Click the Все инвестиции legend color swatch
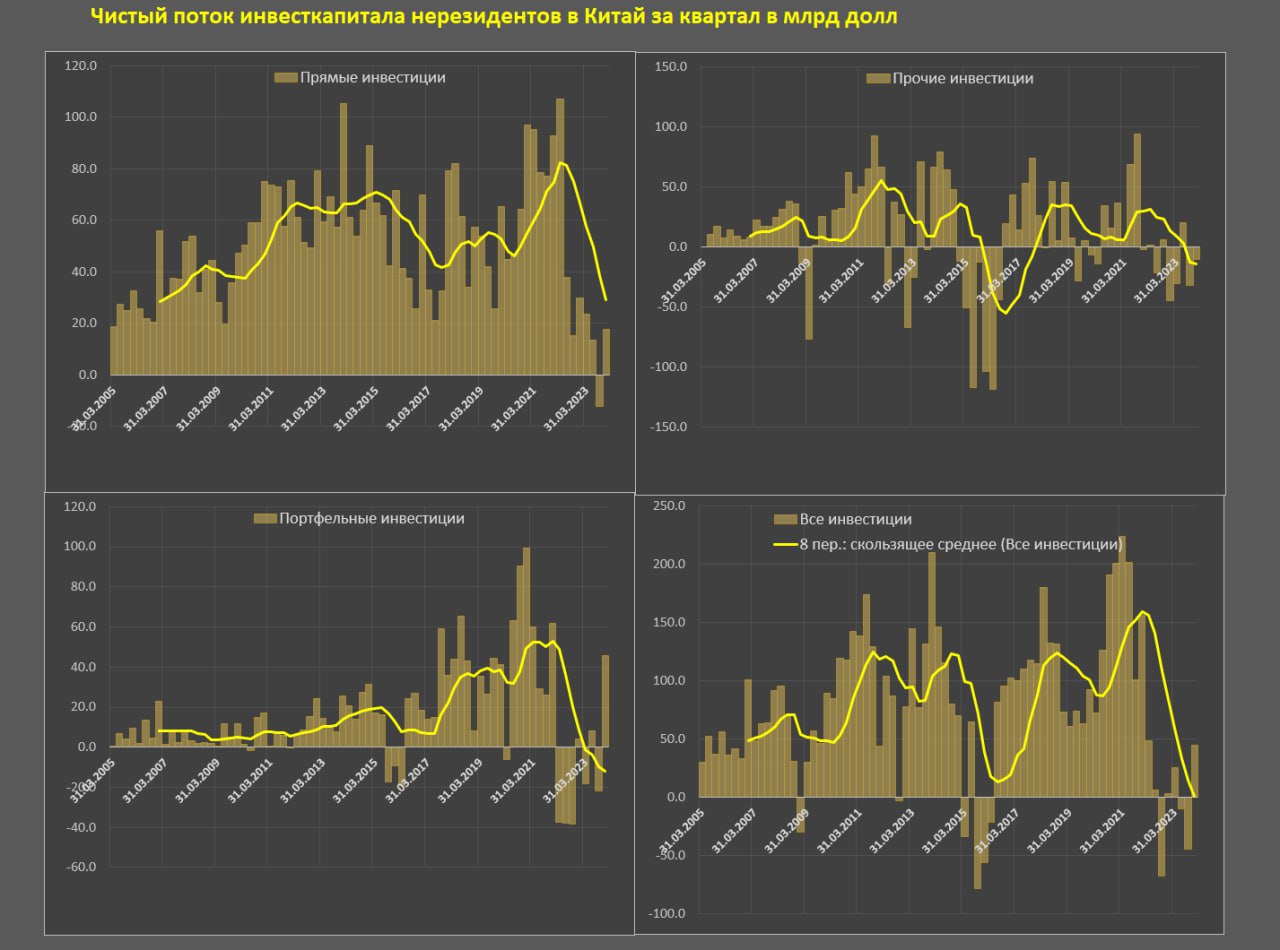1280x950 pixels. coord(785,519)
